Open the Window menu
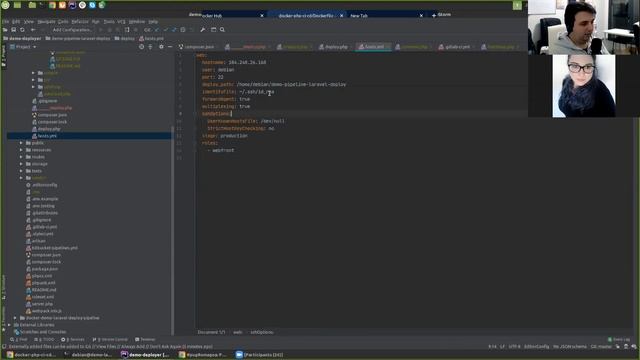640x360 pixels. 137,22
